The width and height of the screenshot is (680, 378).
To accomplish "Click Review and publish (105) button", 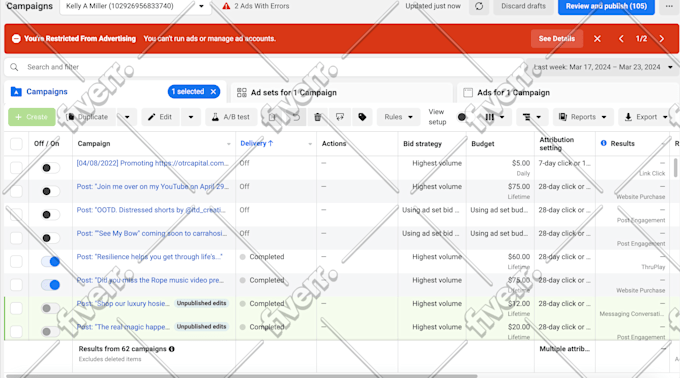I will (x=606, y=7).
